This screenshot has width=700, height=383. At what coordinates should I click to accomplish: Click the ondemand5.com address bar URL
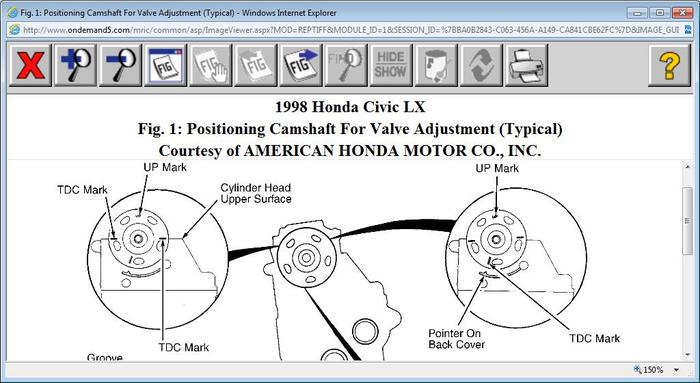350,30
